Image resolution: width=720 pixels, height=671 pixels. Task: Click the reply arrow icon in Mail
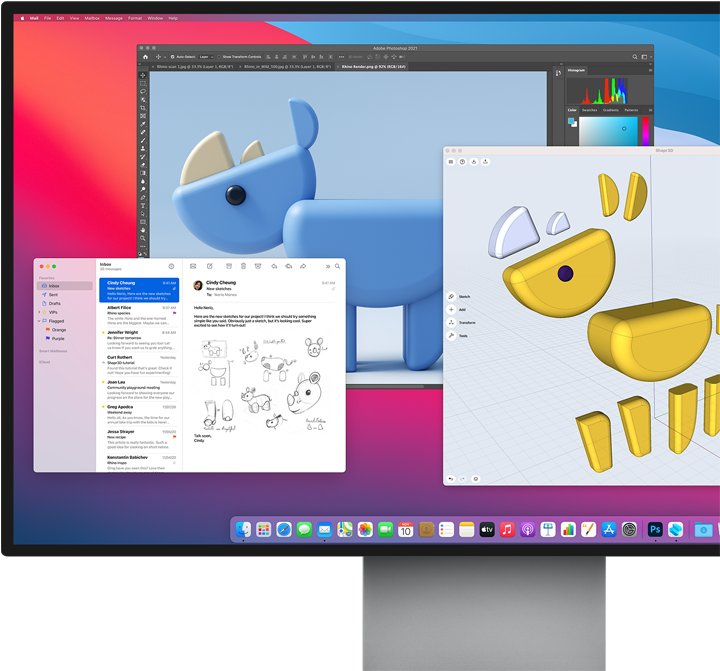coord(274,266)
